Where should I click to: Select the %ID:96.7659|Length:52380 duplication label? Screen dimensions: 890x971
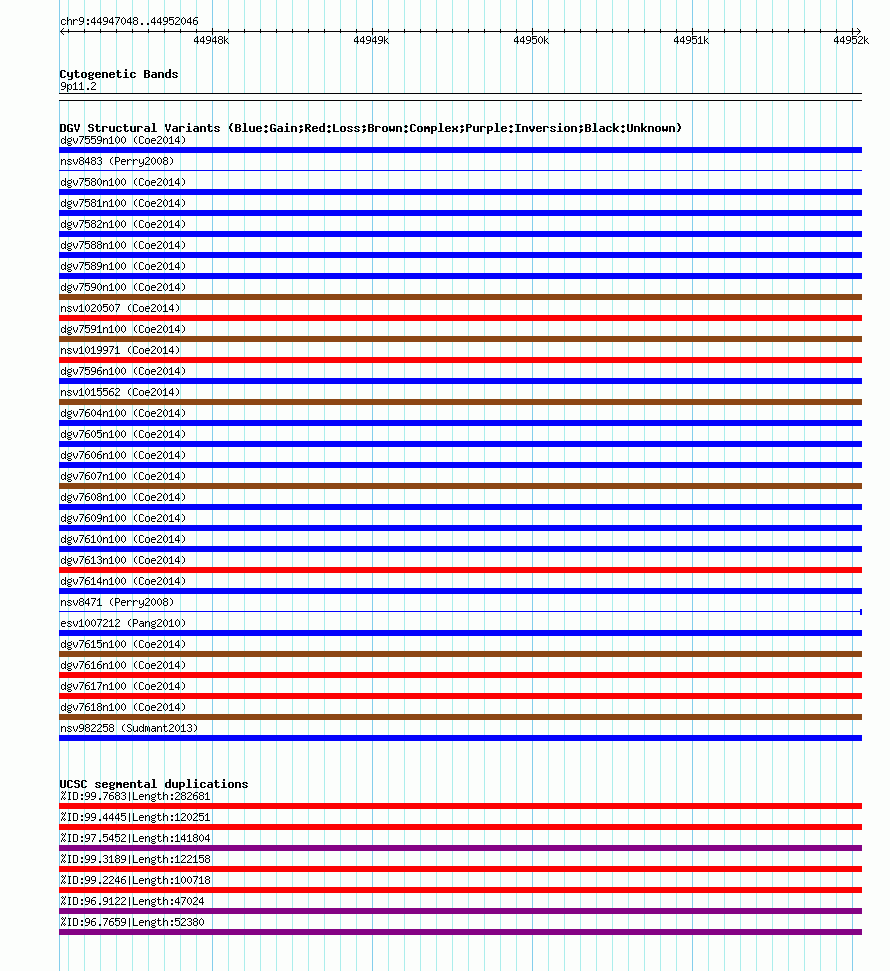pos(132,923)
